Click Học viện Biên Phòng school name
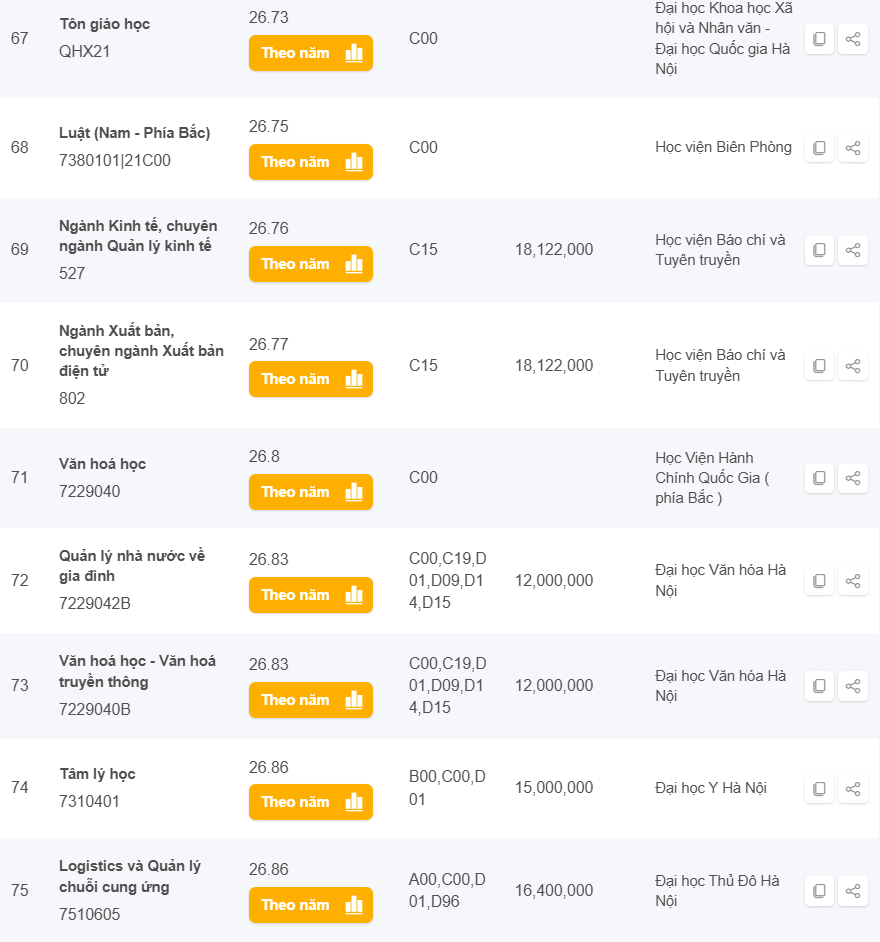This screenshot has width=880, height=942. point(723,147)
